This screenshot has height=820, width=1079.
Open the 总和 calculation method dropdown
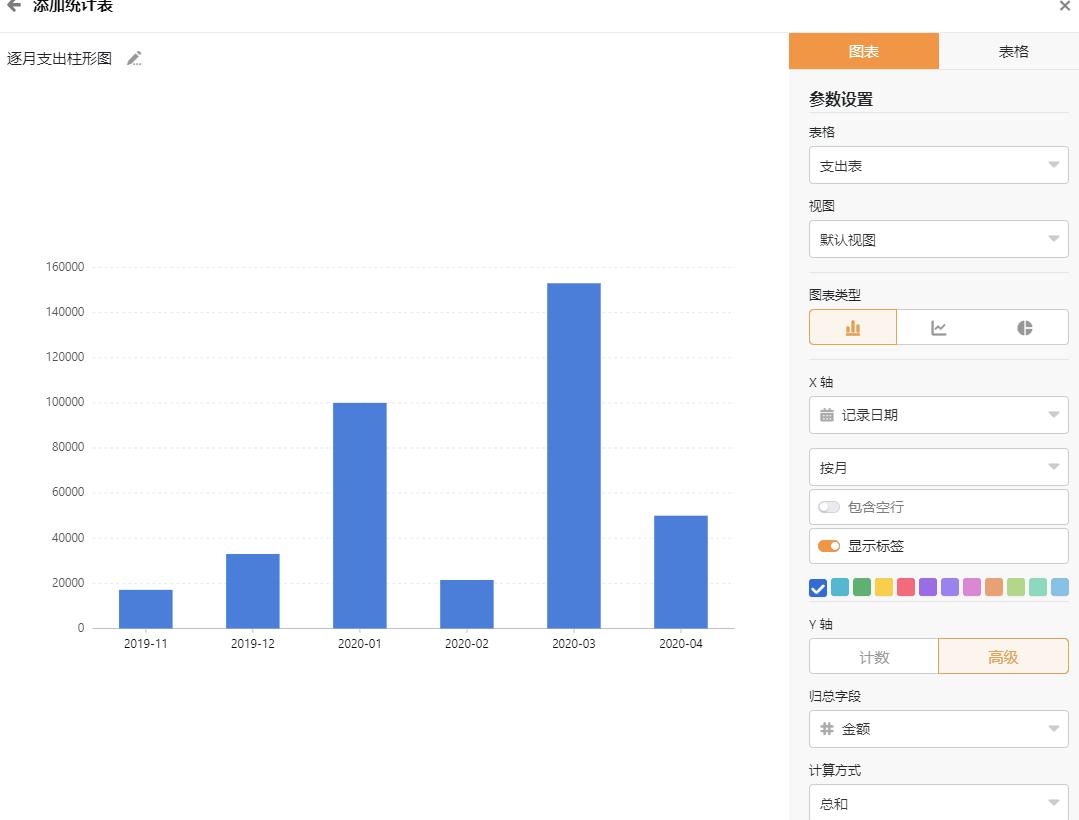coord(938,803)
